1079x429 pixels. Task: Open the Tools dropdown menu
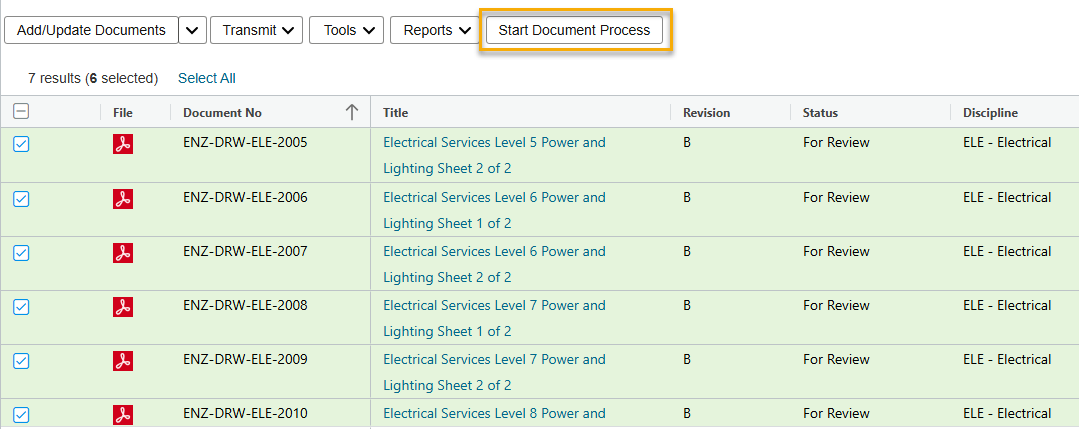tap(346, 30)
